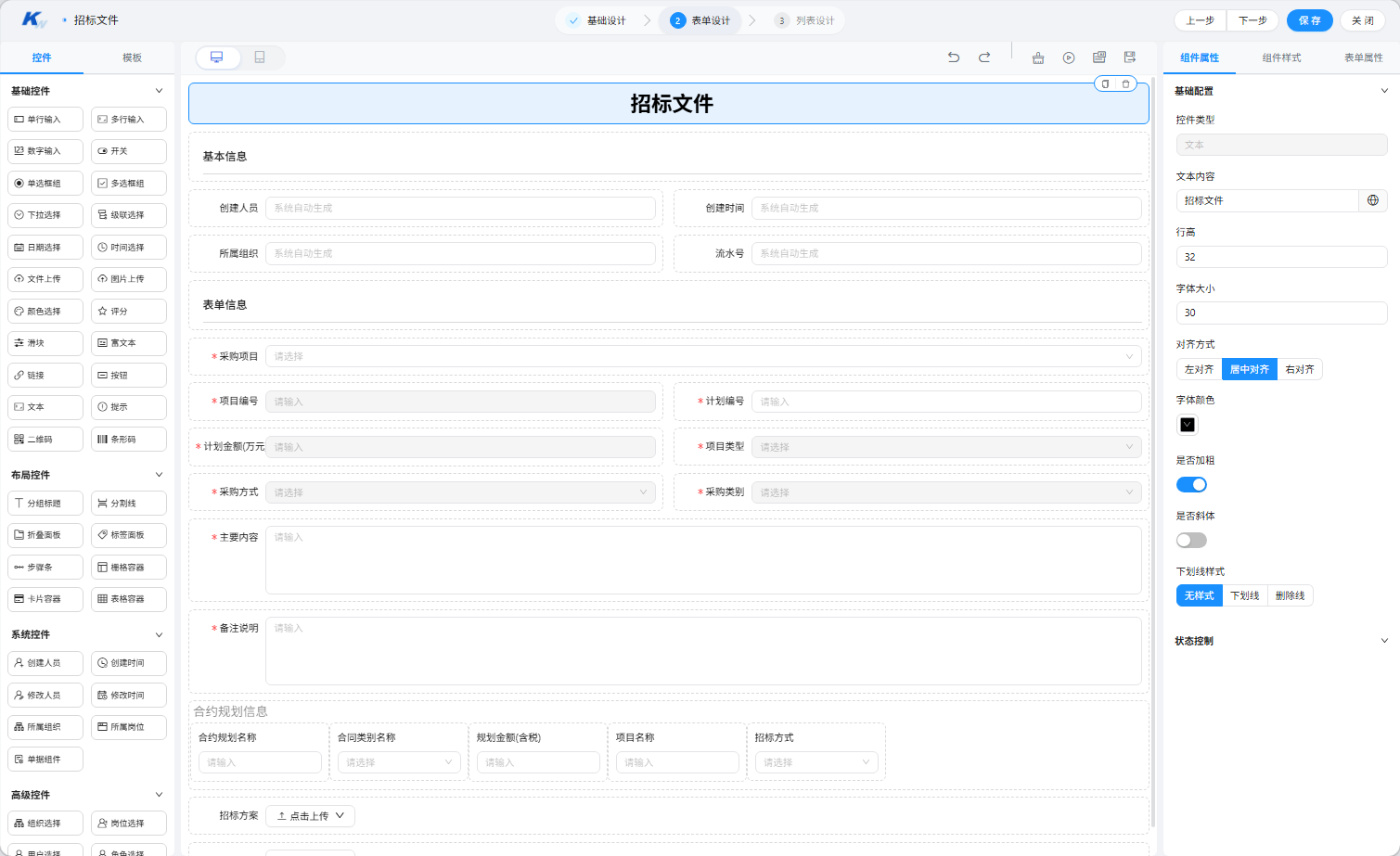This screenshot has height=856, width=1400.
Task: Switch to the 控件 tab
Action: click(42, 57)
